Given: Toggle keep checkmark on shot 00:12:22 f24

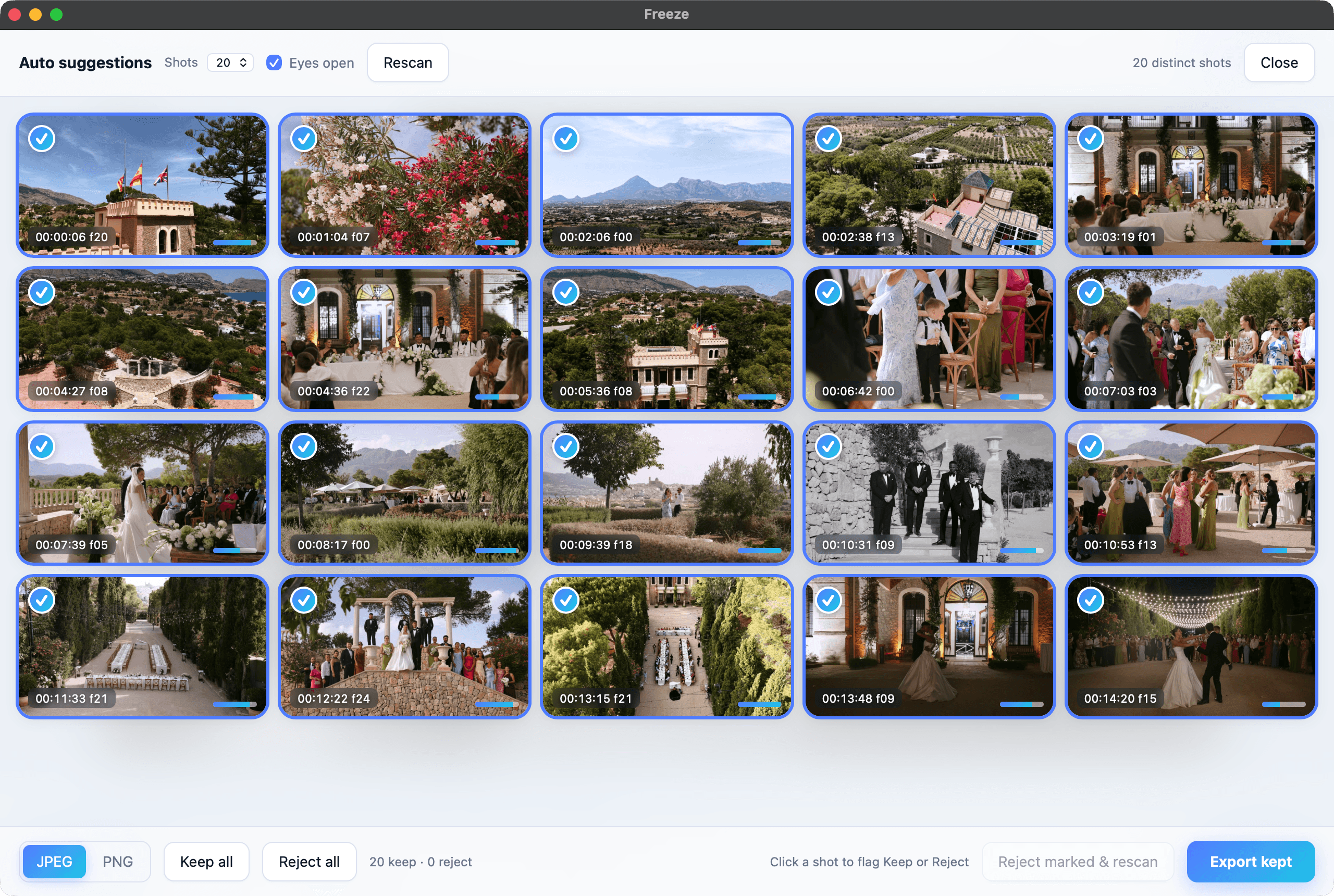Looking at the screenshot, I should (303, 601).
